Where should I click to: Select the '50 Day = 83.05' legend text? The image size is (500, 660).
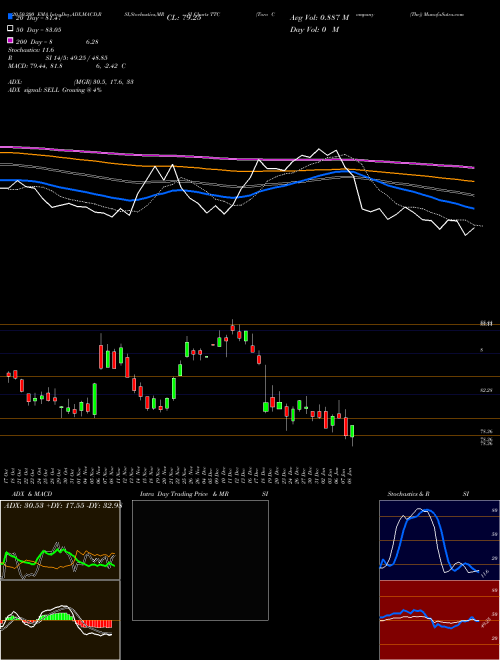click(x=38, y=29)
